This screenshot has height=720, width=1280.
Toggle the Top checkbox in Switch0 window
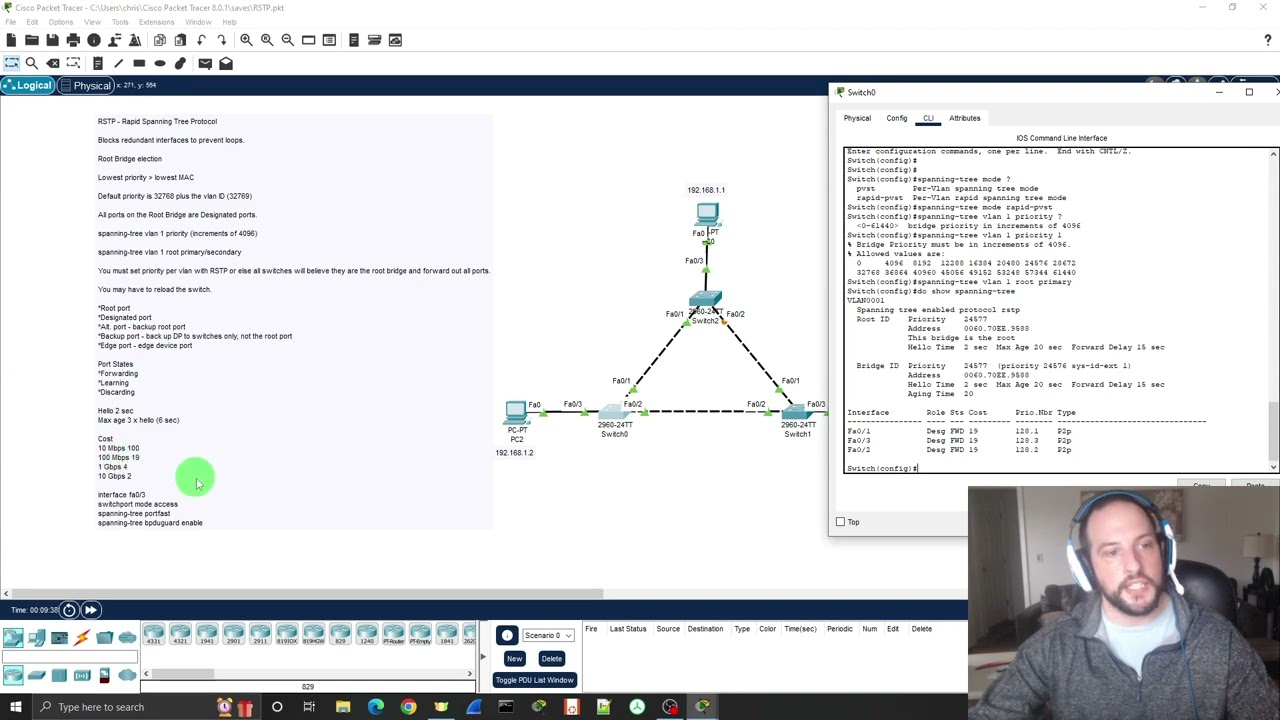click(840, 522)
